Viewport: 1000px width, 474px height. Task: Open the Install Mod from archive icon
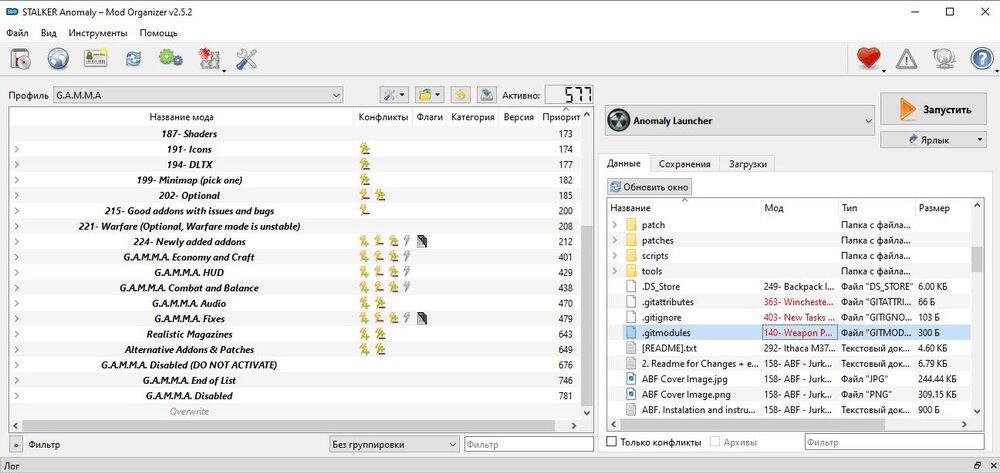tap(21, 59)
